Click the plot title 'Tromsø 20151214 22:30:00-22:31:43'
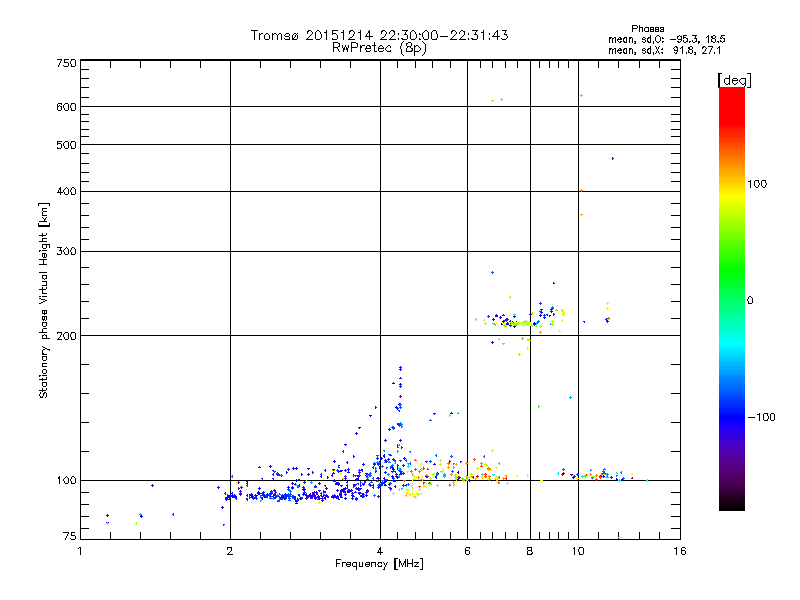800x600 pixels. (x=379, y=35)
